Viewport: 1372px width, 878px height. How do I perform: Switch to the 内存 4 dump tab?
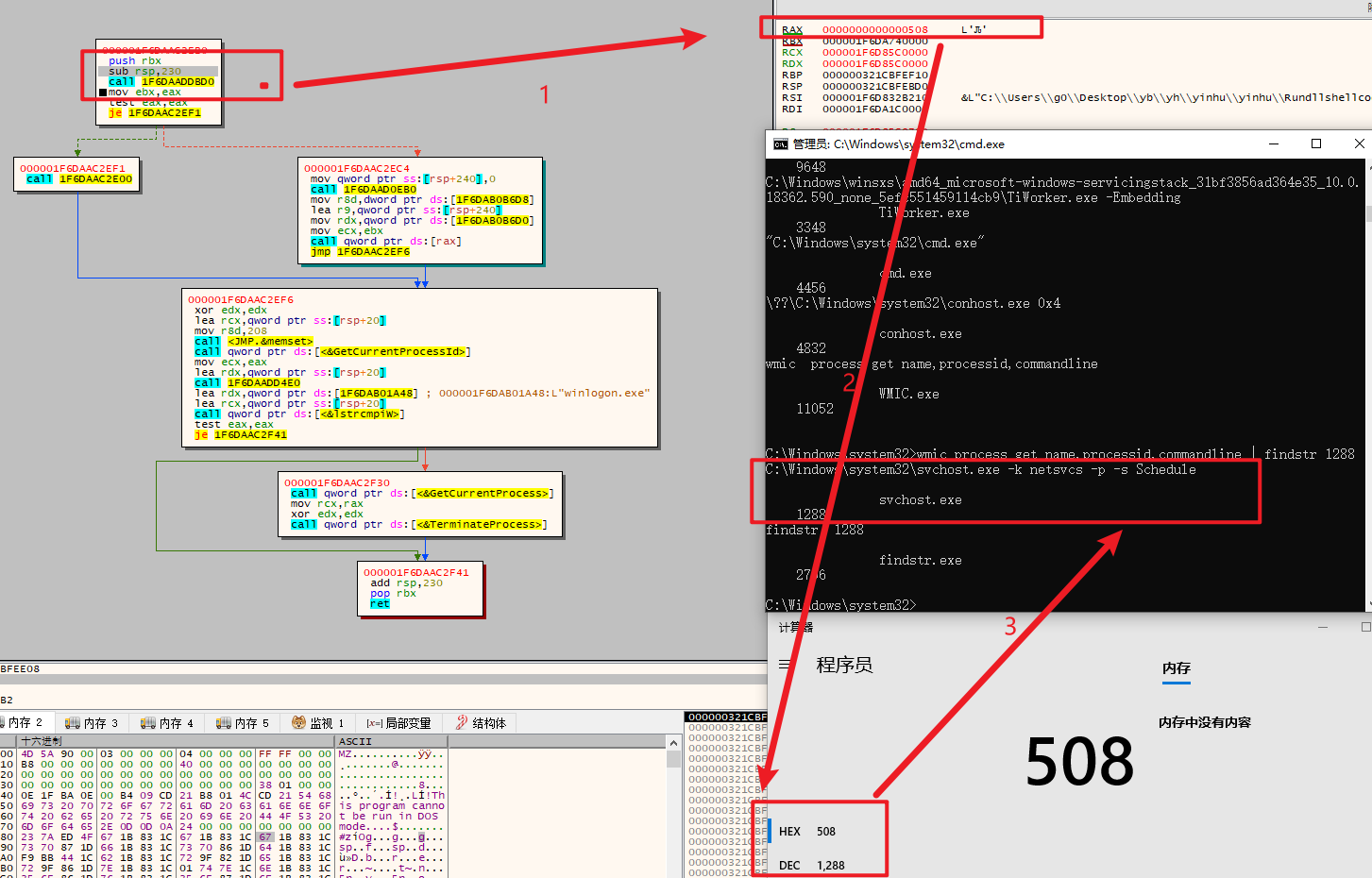[167, 723]
